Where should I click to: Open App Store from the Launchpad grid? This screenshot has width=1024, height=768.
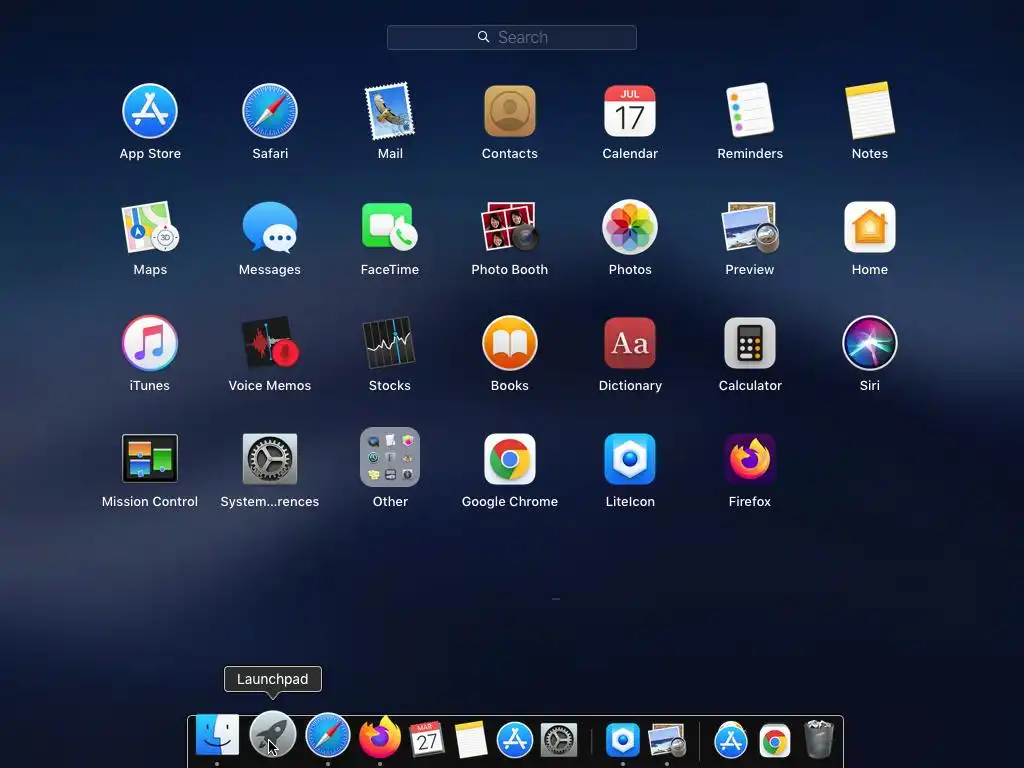click(150, 111)
